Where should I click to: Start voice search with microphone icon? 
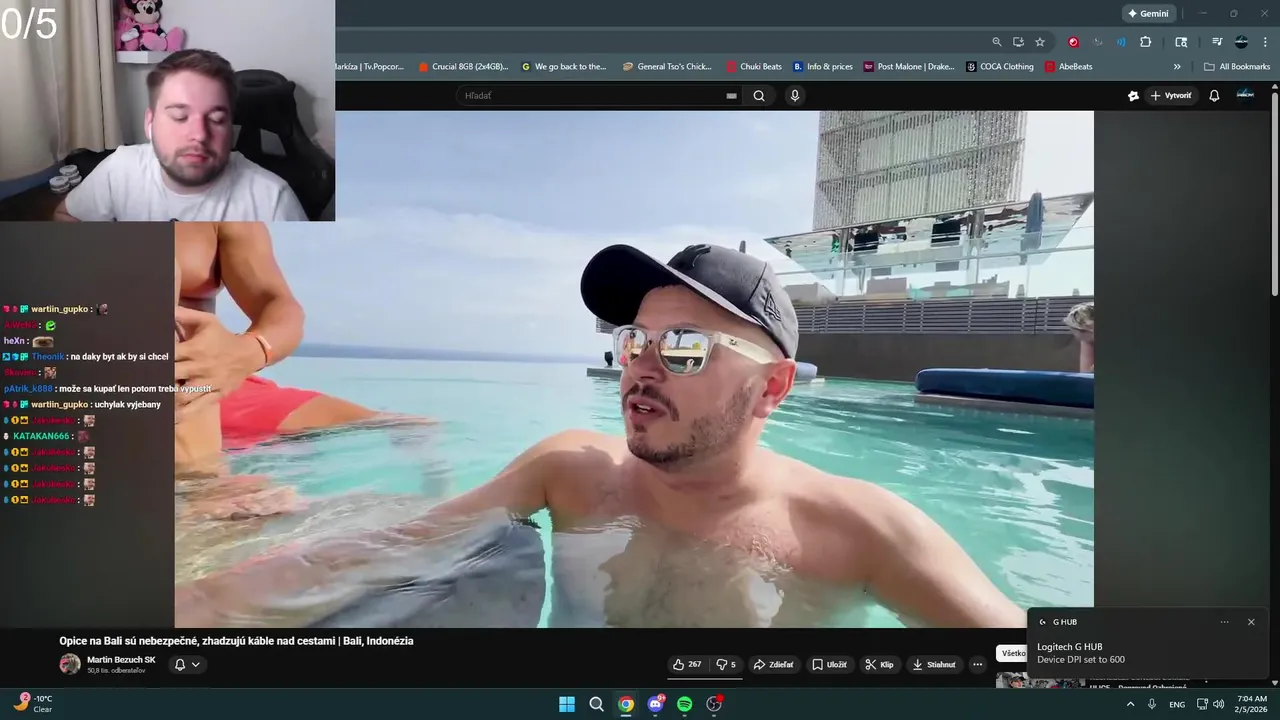click(x=795, y=96)
